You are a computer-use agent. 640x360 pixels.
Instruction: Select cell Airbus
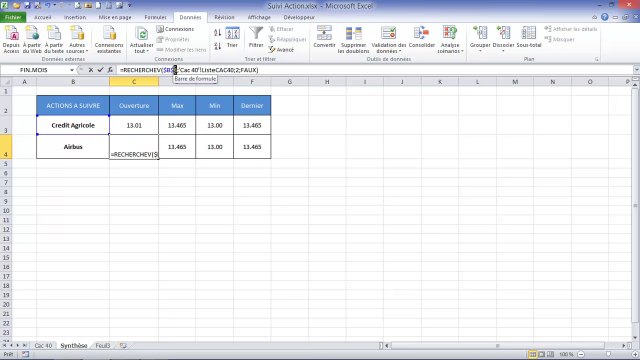click(x=73, y=147)
